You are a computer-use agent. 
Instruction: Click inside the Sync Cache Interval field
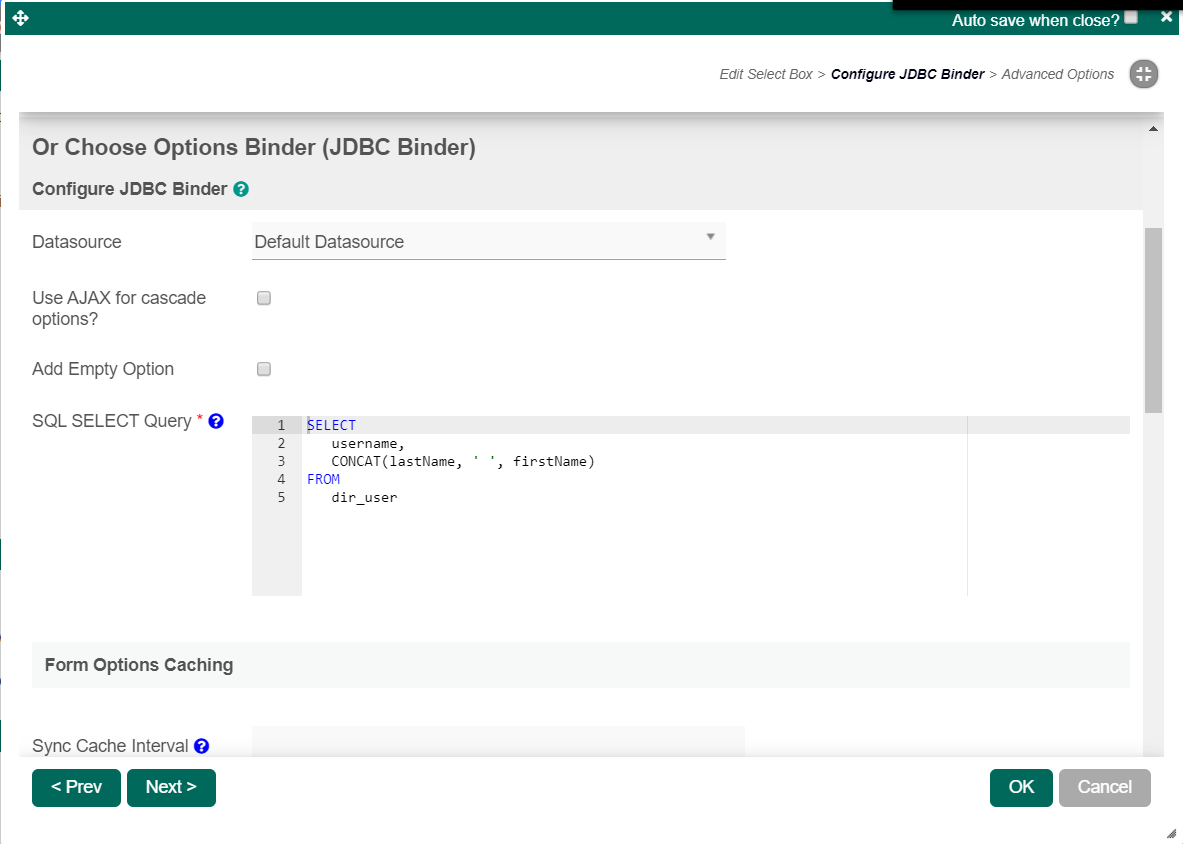(x=498, y=742)
